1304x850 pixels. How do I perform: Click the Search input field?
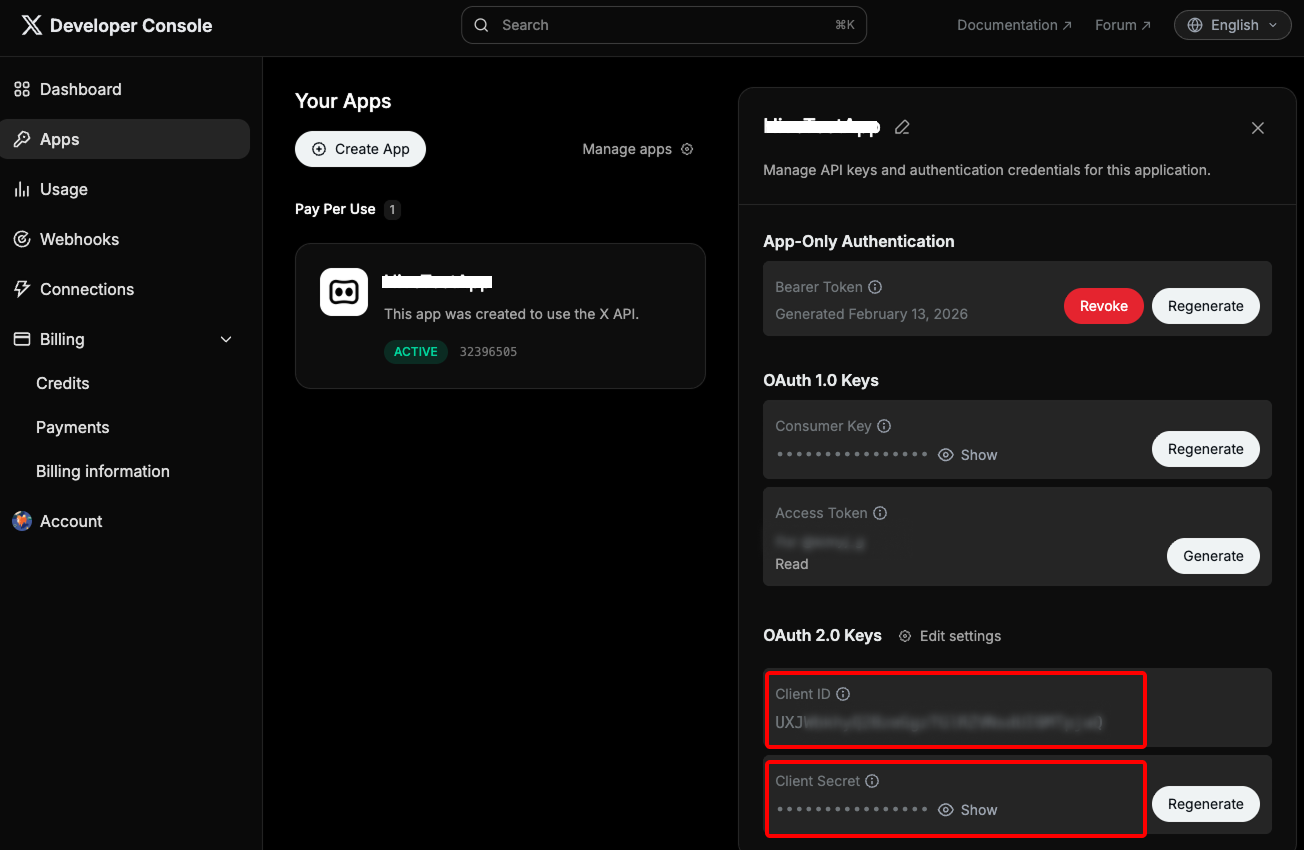(663, 25)
